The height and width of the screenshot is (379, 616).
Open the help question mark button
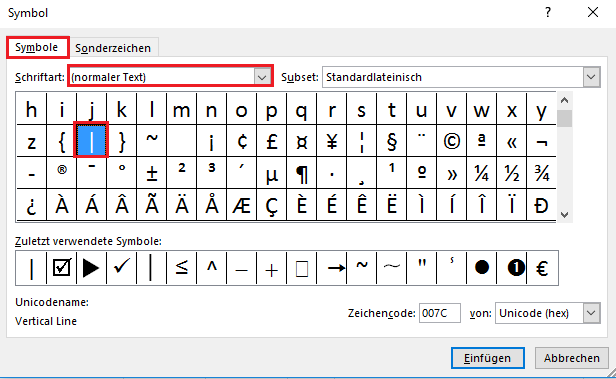tap(548, 13)
